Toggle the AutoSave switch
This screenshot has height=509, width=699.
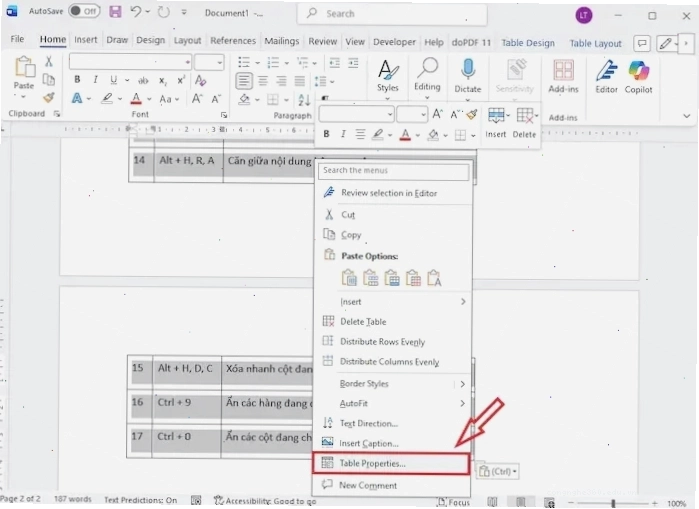pyautogui.click(x=84, y=11)
